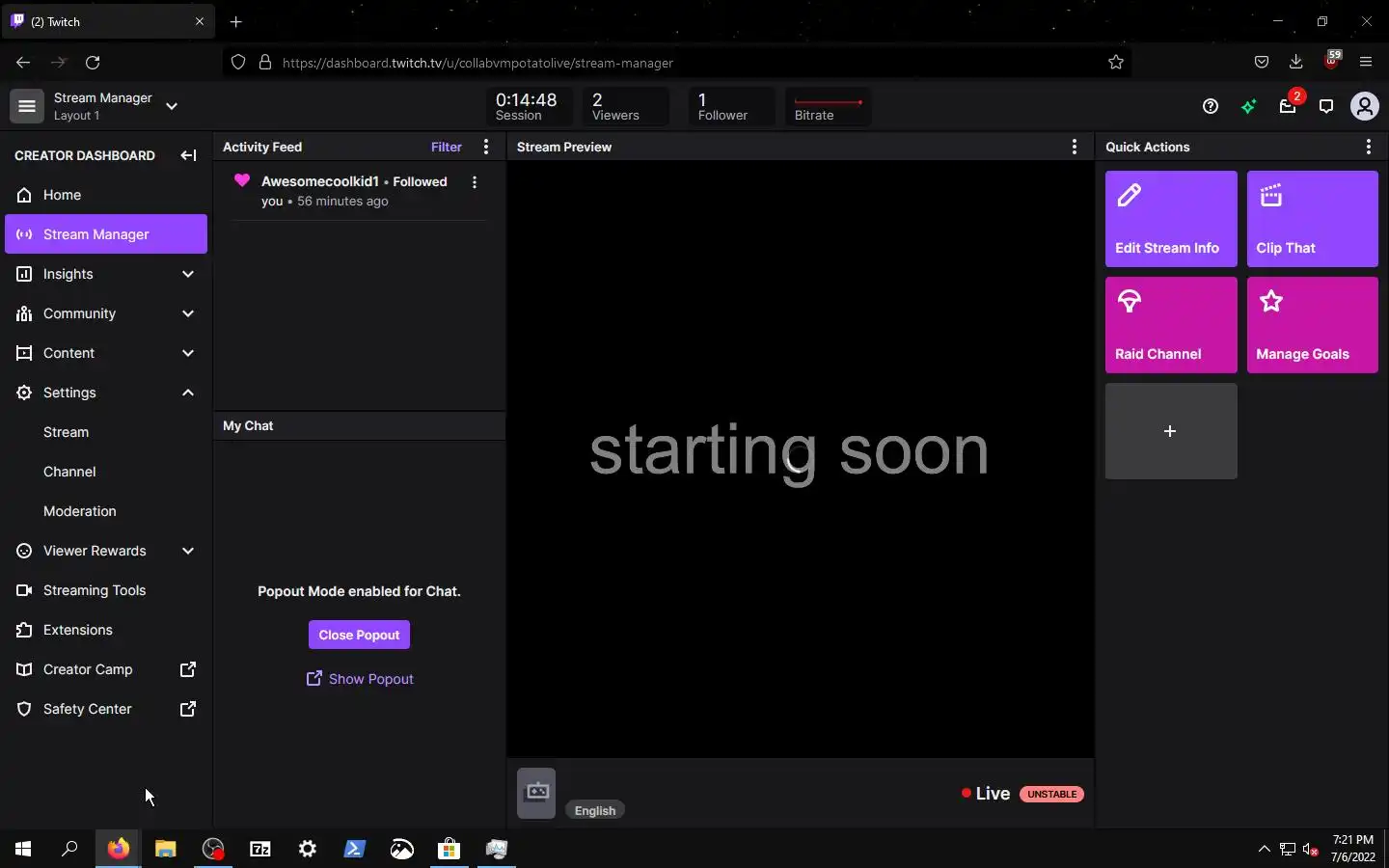Open Activity Feed panel options menu
Viewport: 1389px width, 868px height.
coord(486,147)
